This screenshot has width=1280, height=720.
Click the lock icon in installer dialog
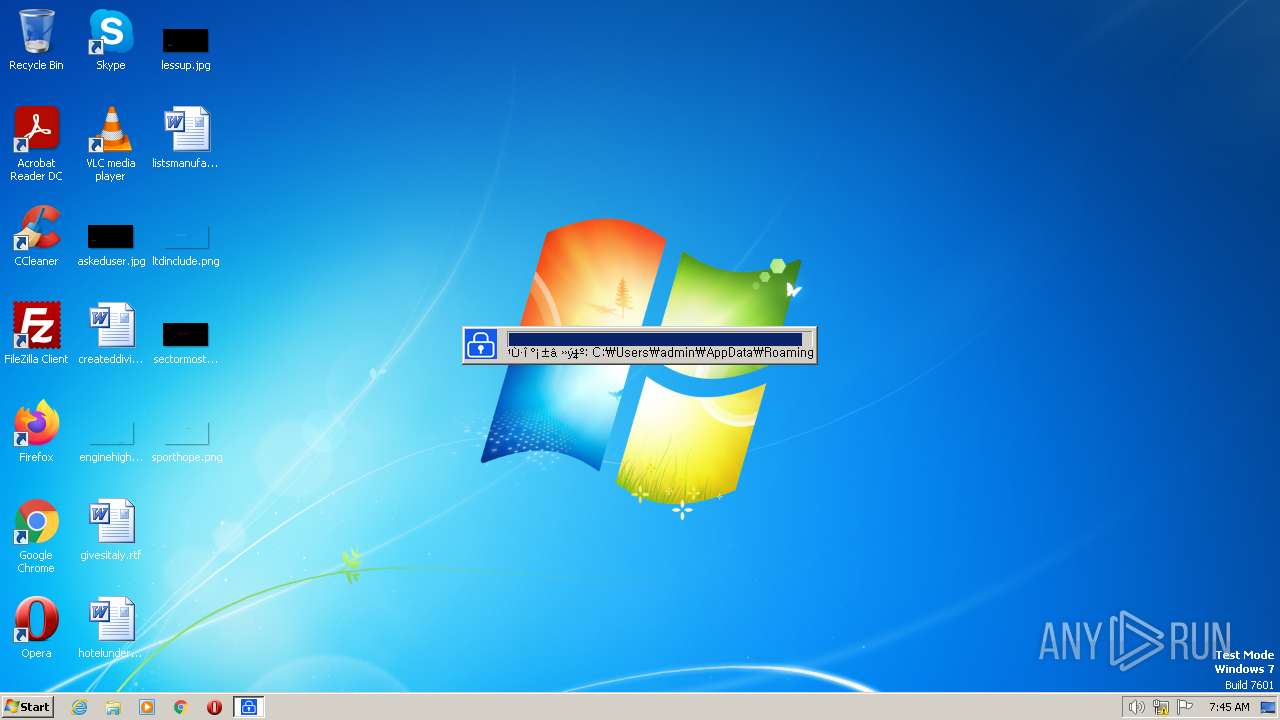(x=481, y=345)
